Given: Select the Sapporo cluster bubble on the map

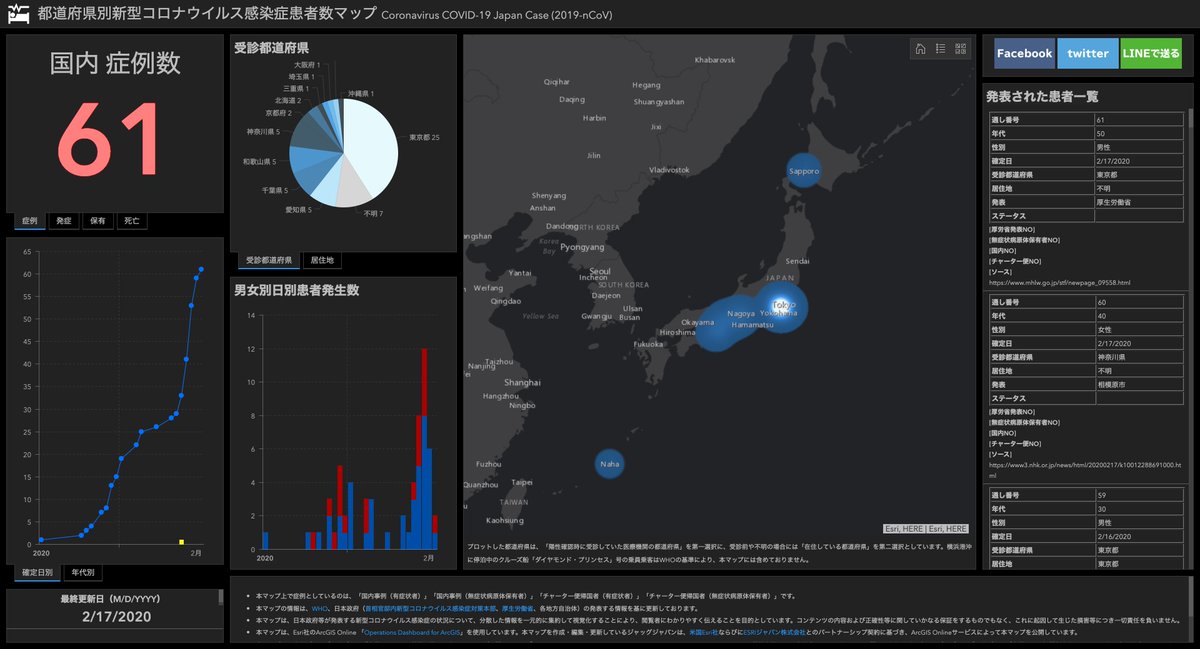Looking at the screenshot, I should (804, 171).
